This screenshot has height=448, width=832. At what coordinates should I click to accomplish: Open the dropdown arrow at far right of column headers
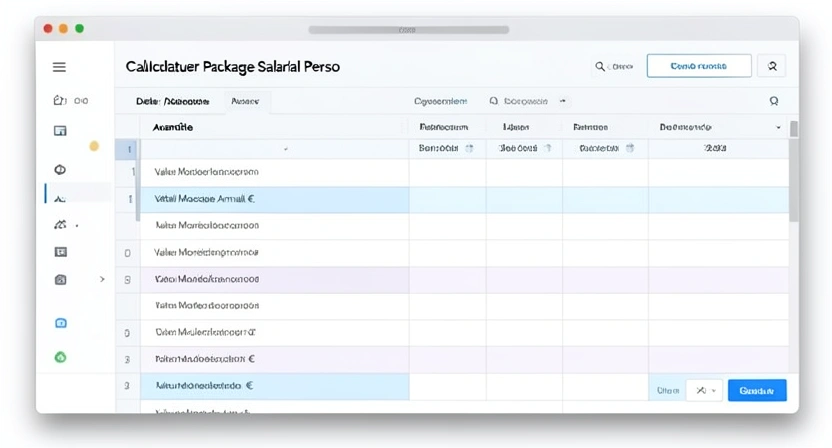tap(778, 127)
